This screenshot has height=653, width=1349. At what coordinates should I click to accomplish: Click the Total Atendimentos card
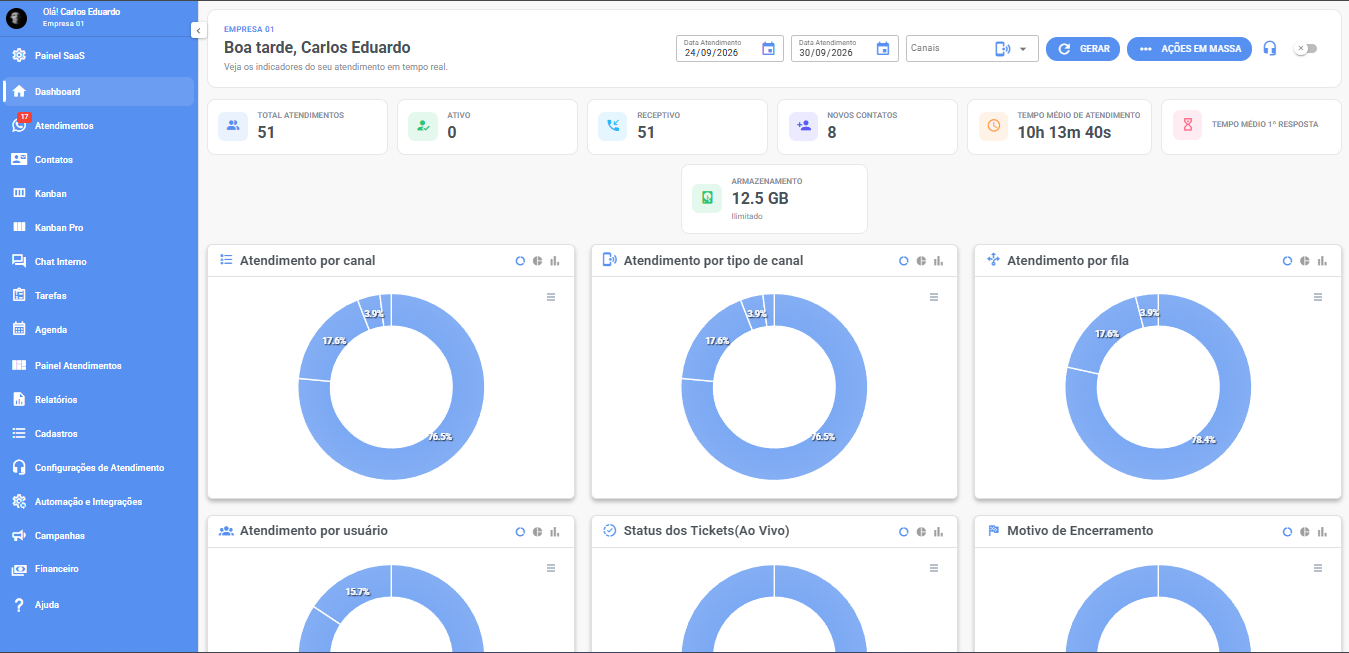(x=297, y=126)
